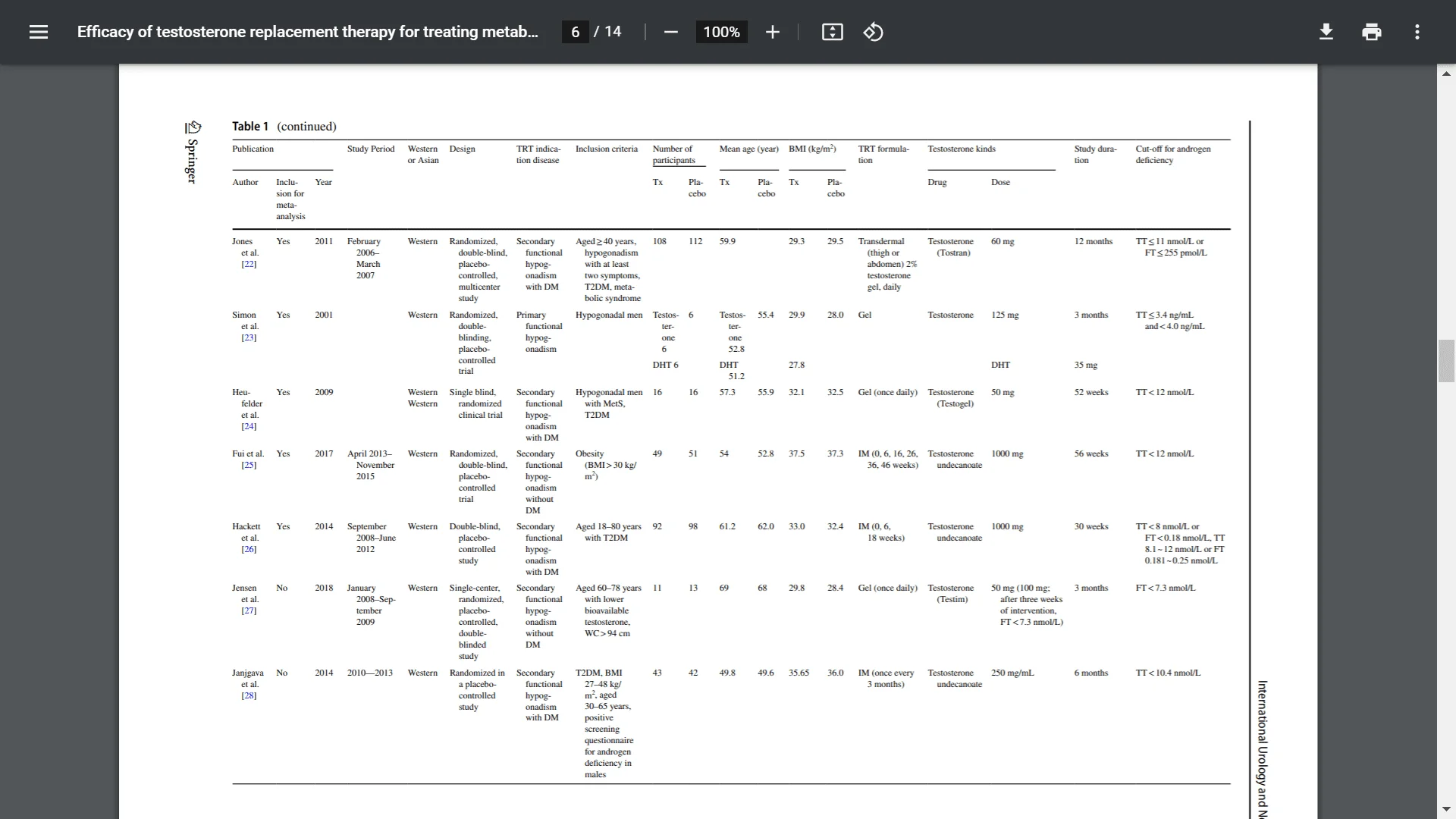This screenshot has height=819, width=1456.
Task: Click the 'Table 1' caption label
Action: (250, 127)
